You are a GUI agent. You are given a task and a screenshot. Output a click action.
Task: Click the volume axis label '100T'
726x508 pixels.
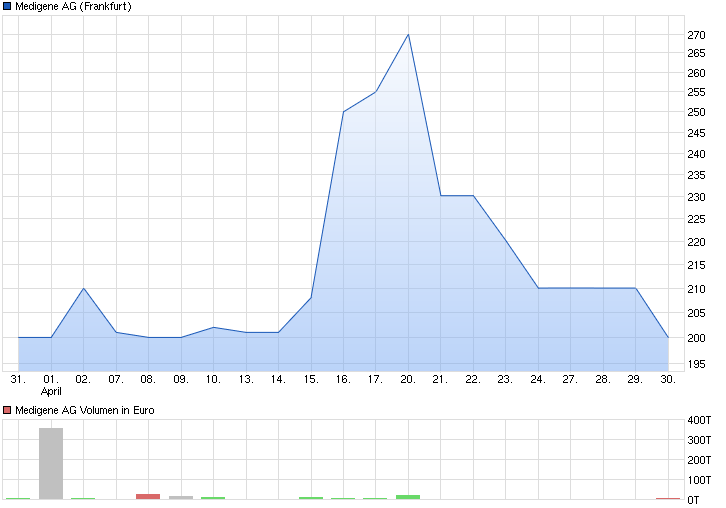coord(699,480)
